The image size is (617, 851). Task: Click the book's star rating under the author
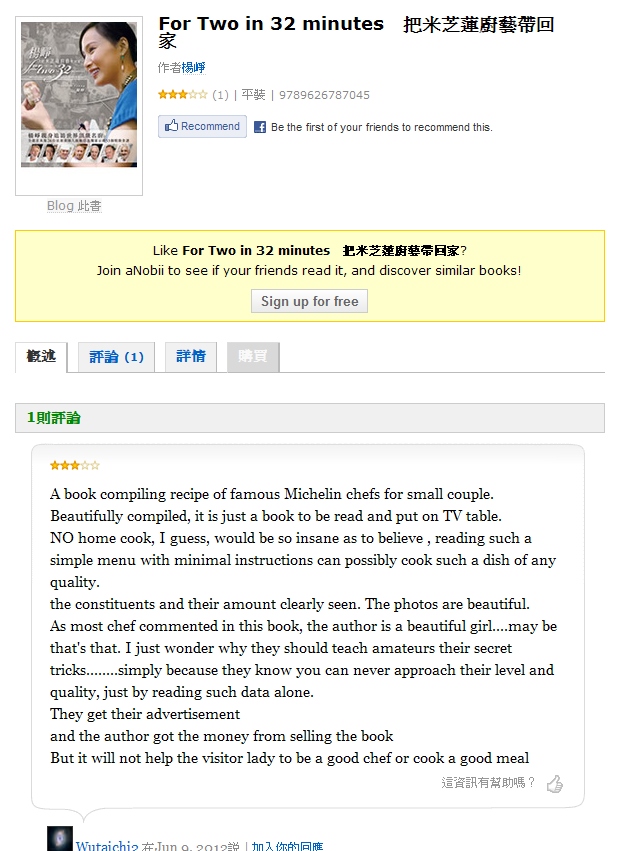coord(183,95)
